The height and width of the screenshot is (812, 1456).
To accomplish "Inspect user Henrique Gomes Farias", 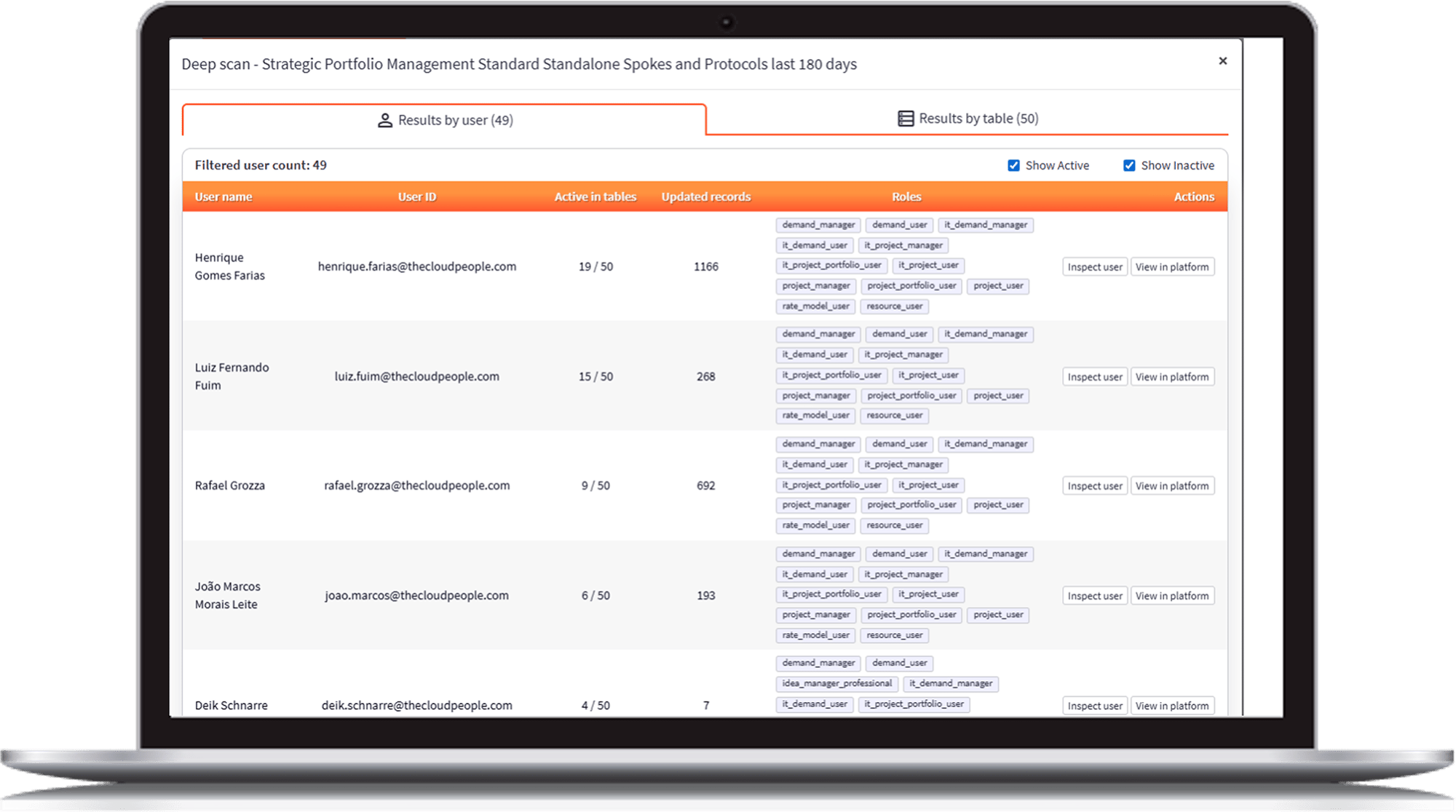I will click(1094, 267).
